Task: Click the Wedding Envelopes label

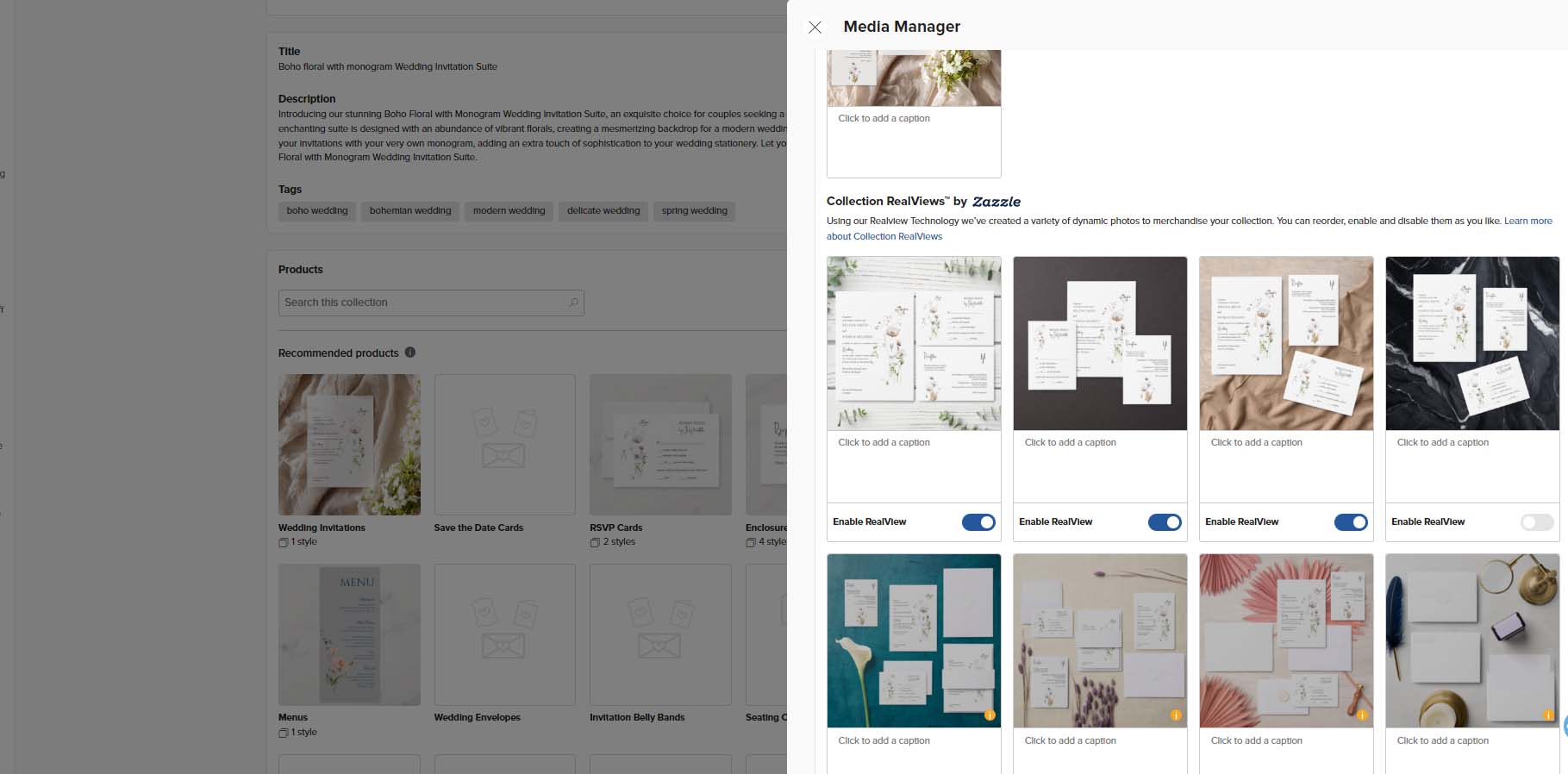Action: tap(477, 717)
